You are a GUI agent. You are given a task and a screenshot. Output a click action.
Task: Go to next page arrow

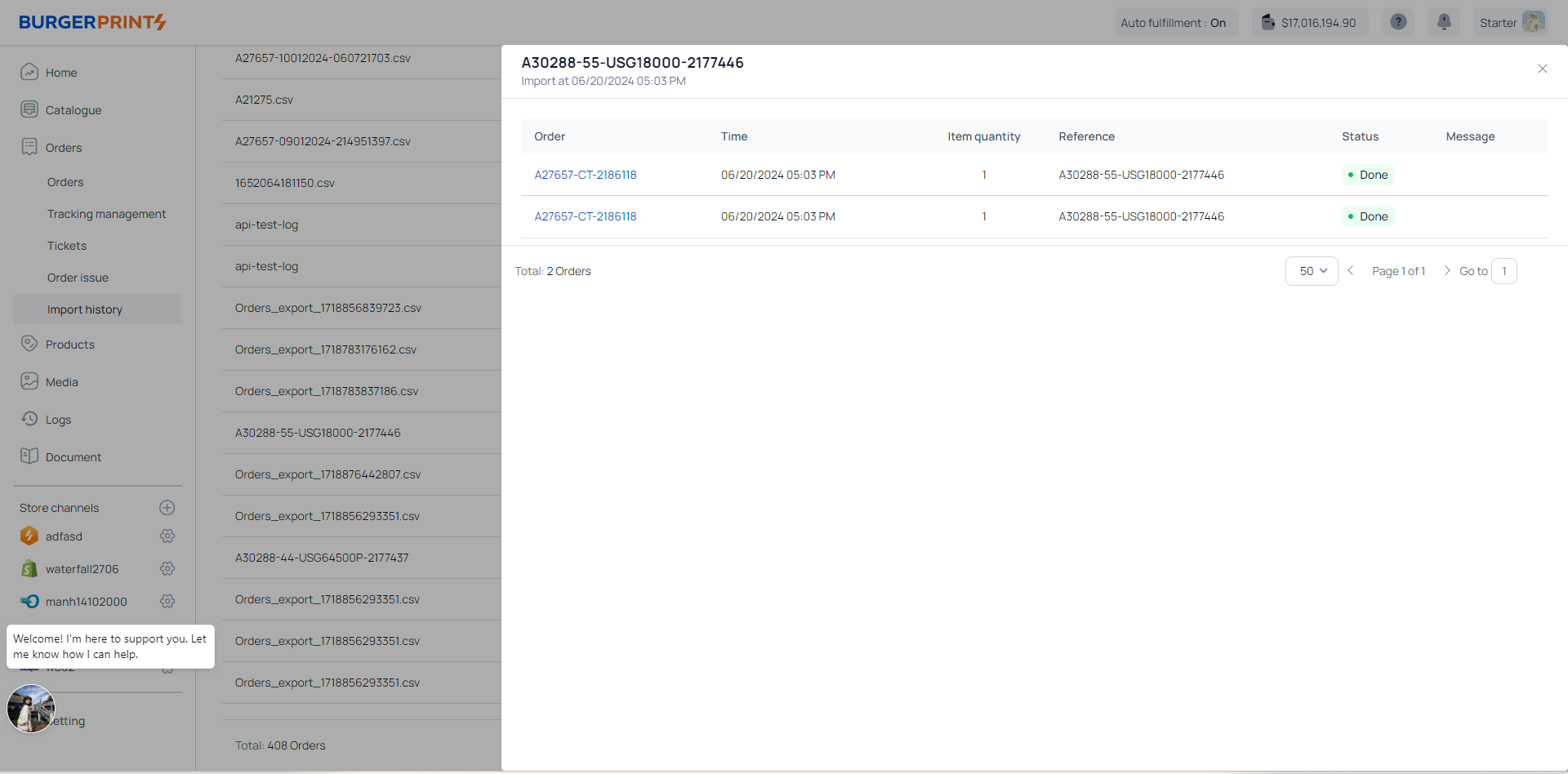pos(1447,271)
